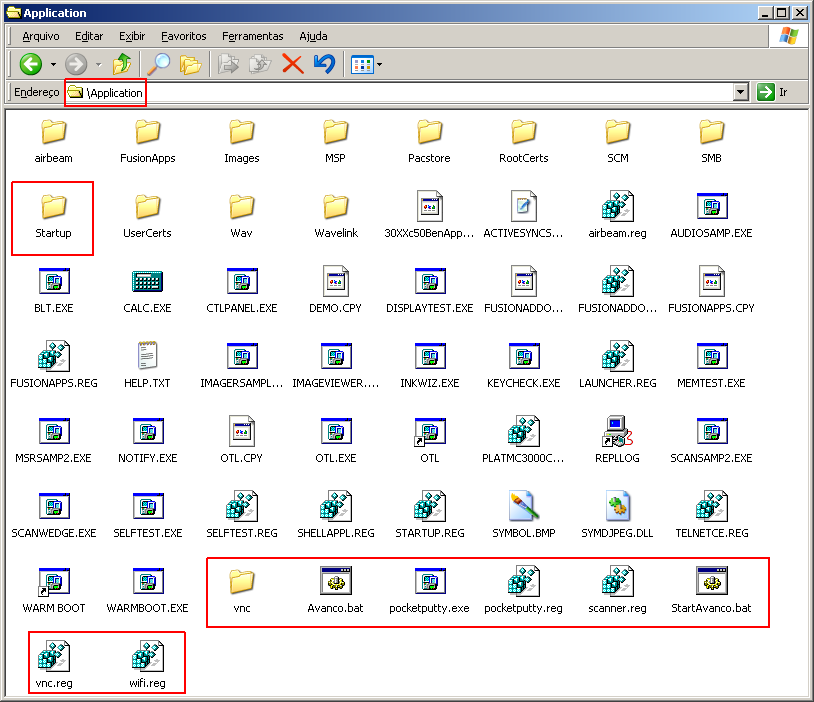Expand the address bar dropdown

tap(741, 92)
